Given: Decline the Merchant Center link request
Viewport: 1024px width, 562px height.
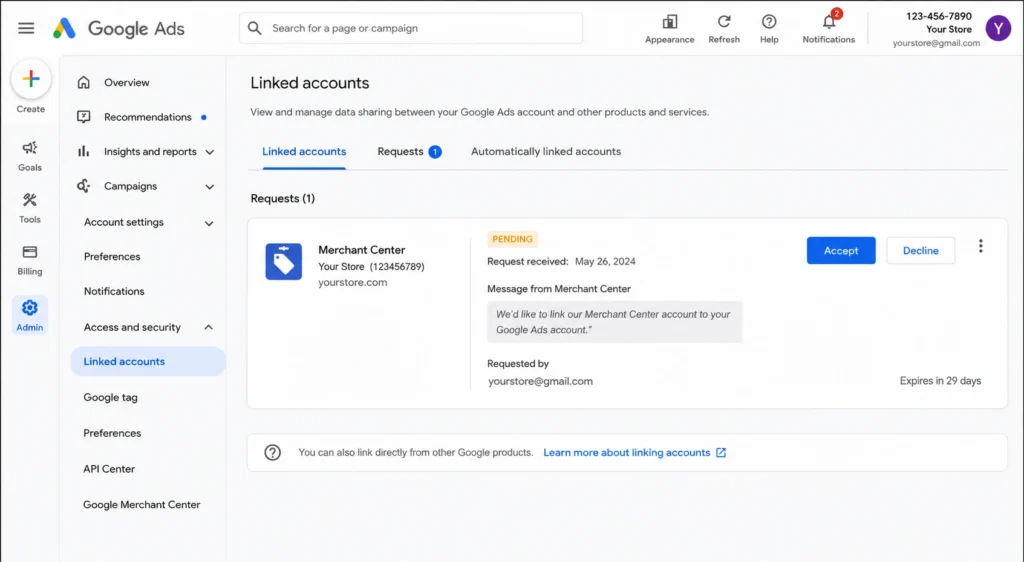Looking at the screenshot, I should (920, 251).
